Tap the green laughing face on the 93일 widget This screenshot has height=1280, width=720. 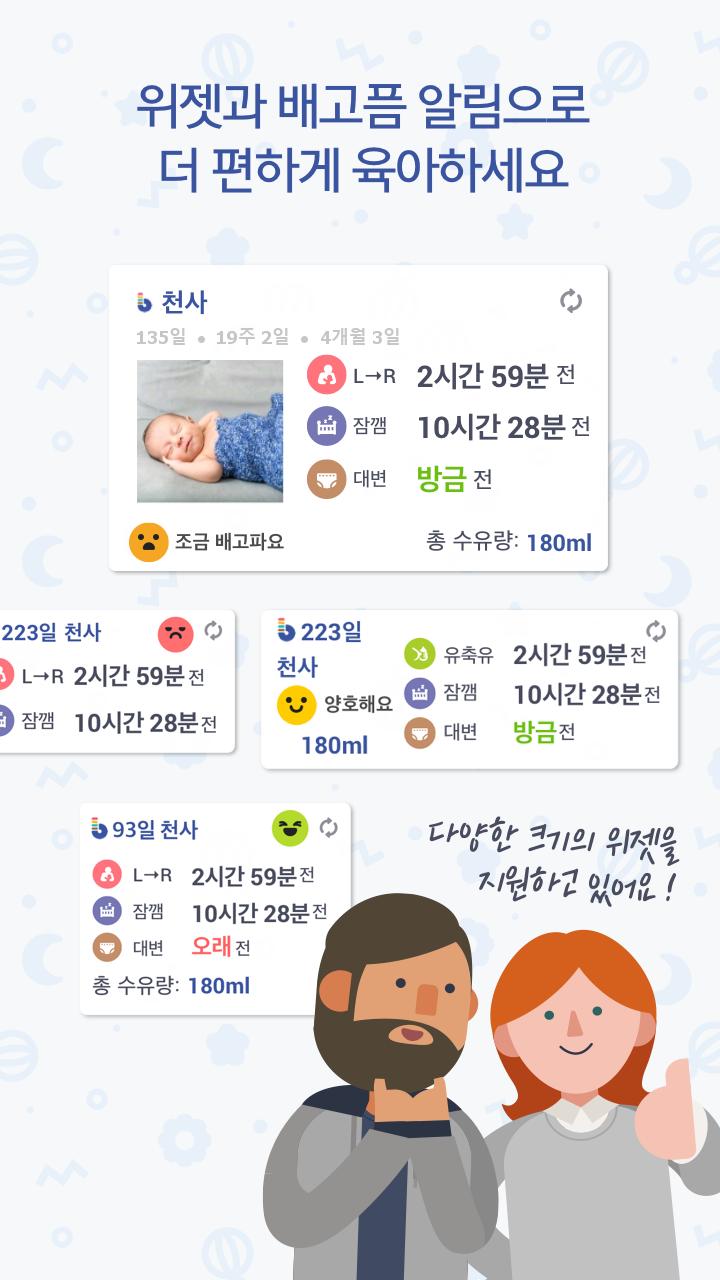[290, 828]
